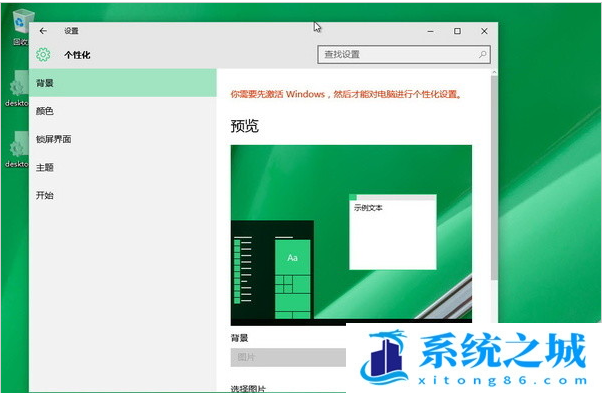Minimize the Settings window
Image resolution: width=606 pixels, height=393 pixels.
431,31
